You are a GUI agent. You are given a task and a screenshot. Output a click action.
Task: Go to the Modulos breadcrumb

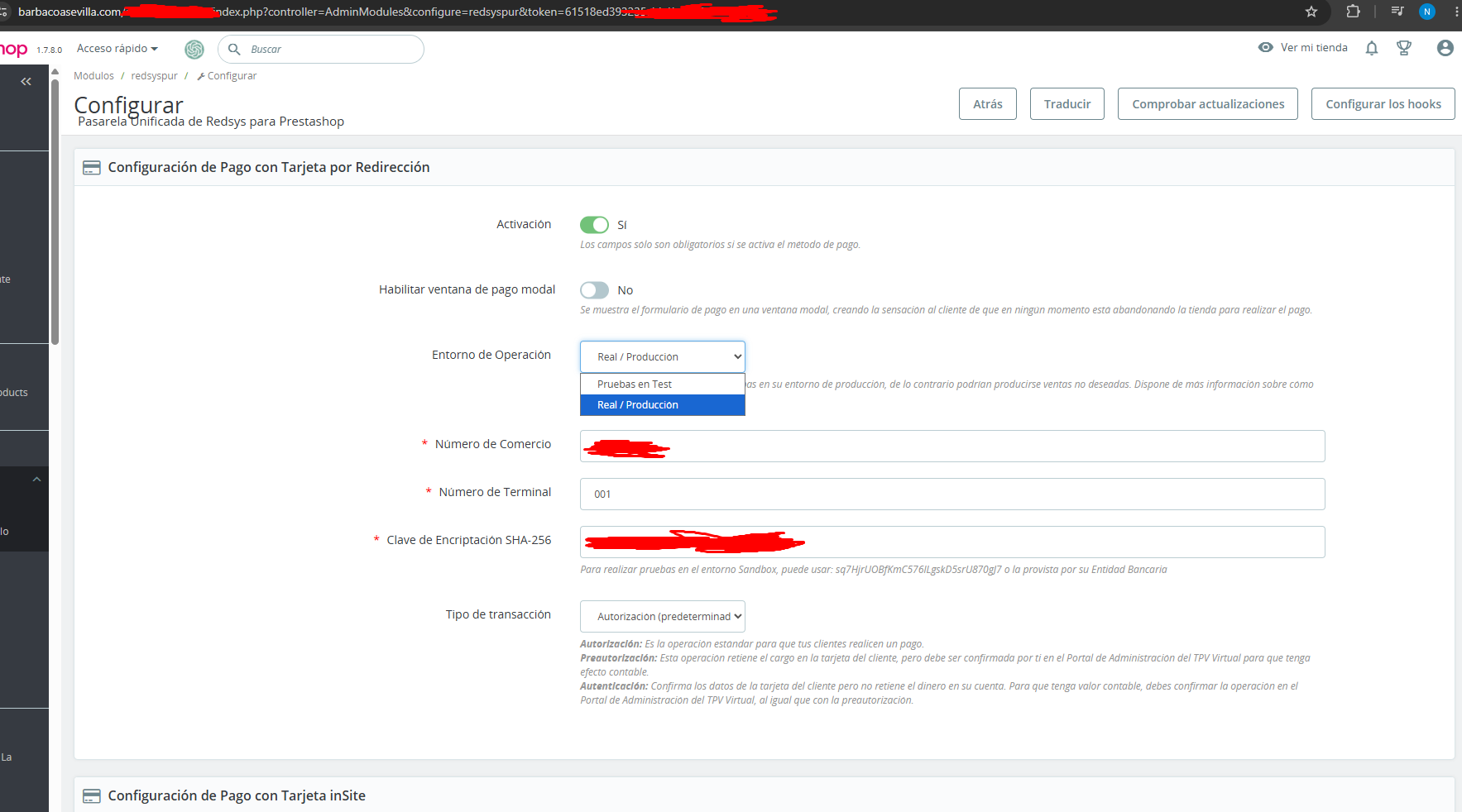pyautogui.click(x=93, y=76)
